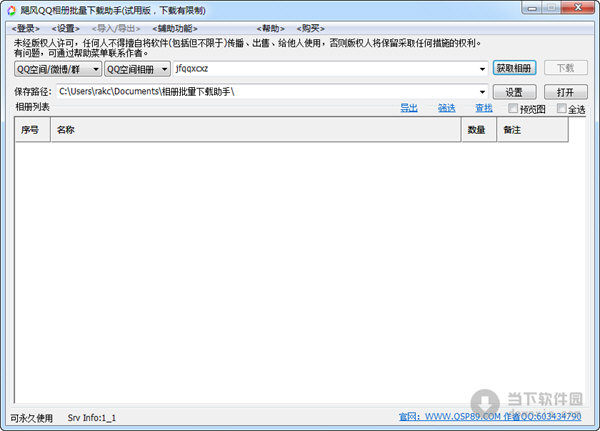Open the save path dropdown arrow
The width and height of the screenshot is (600, 431).
(x=482, y=92)
